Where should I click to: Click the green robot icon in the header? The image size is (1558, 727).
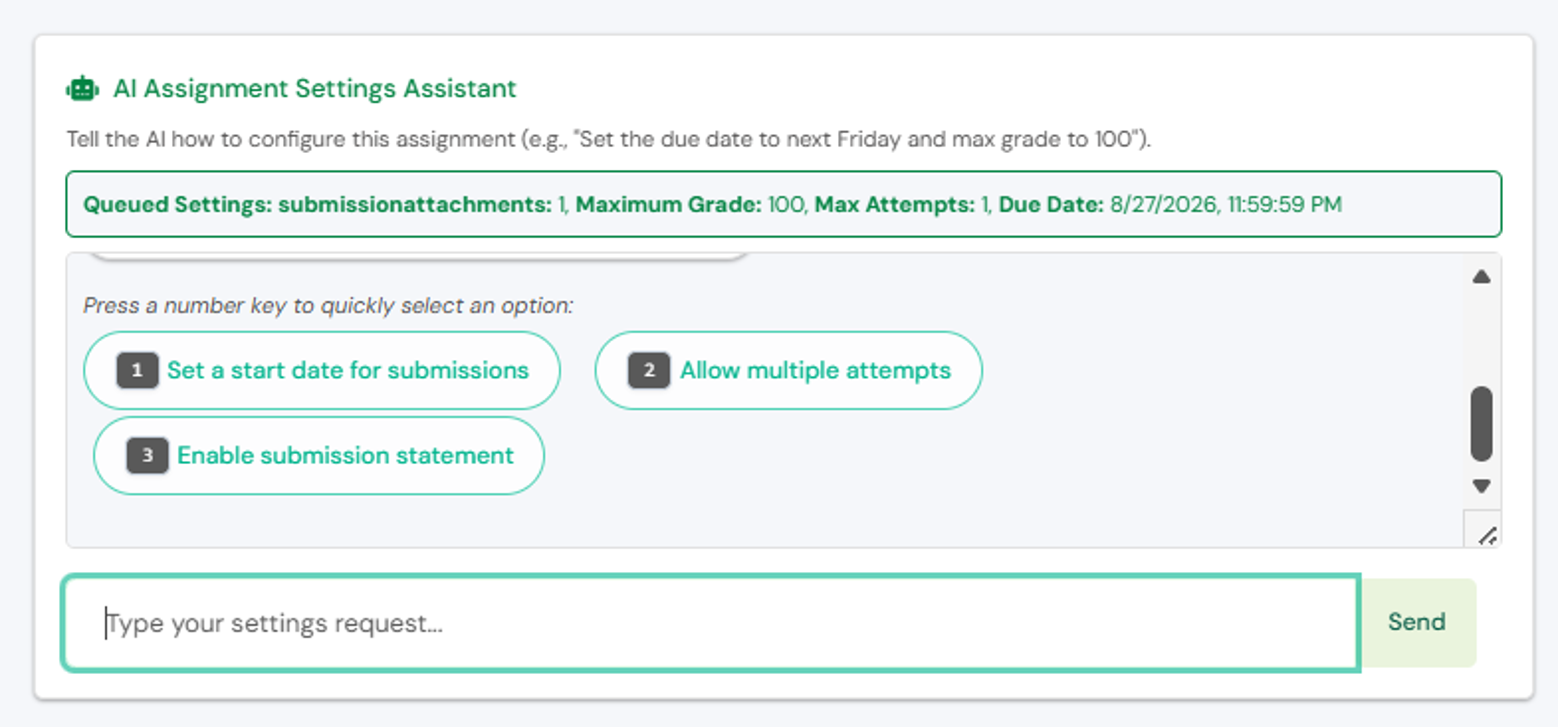(82, 89)
